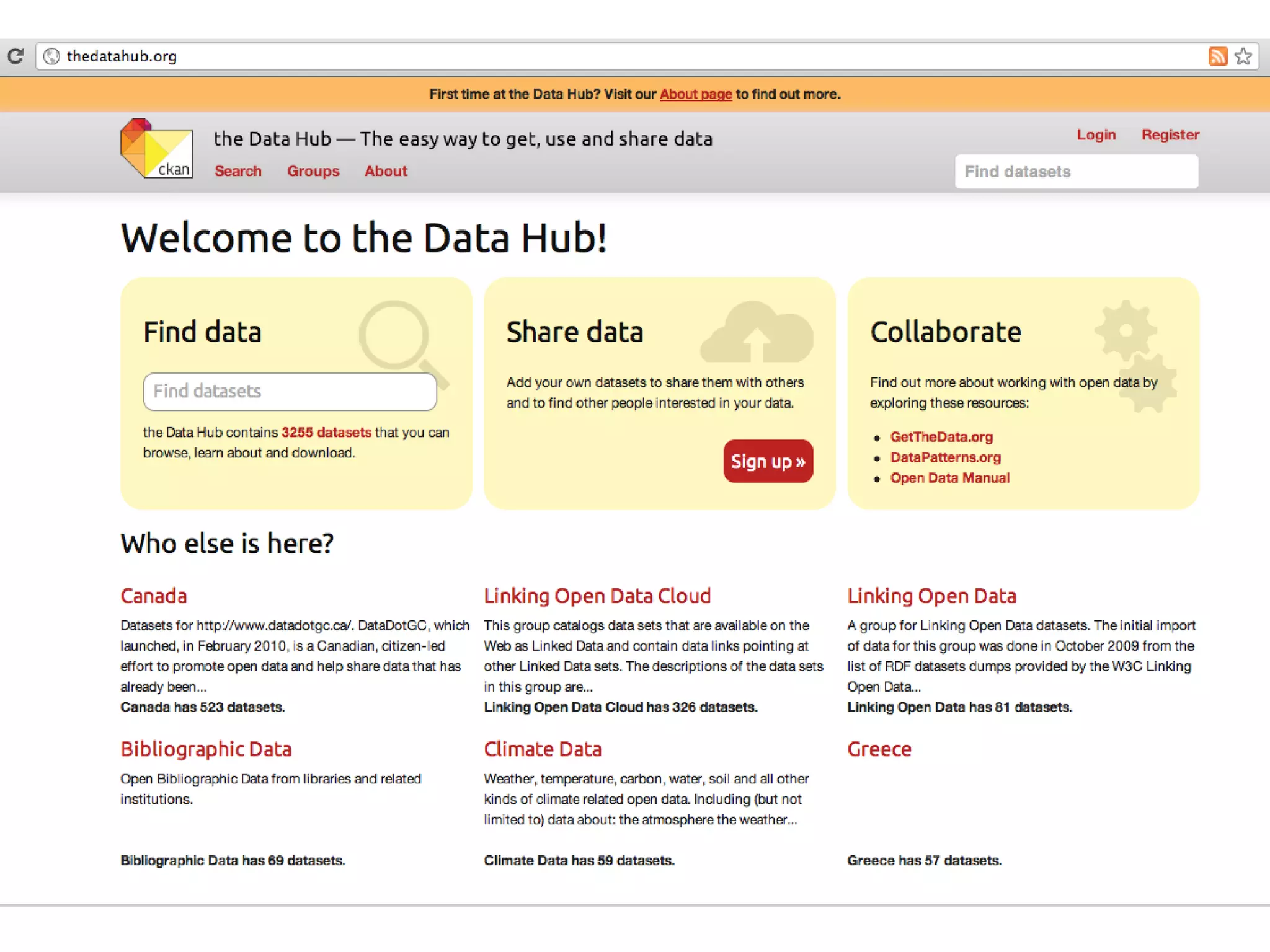Open the Groups menu item
The height and width of the screenshot is (952, 1270).
click(313, 171)
